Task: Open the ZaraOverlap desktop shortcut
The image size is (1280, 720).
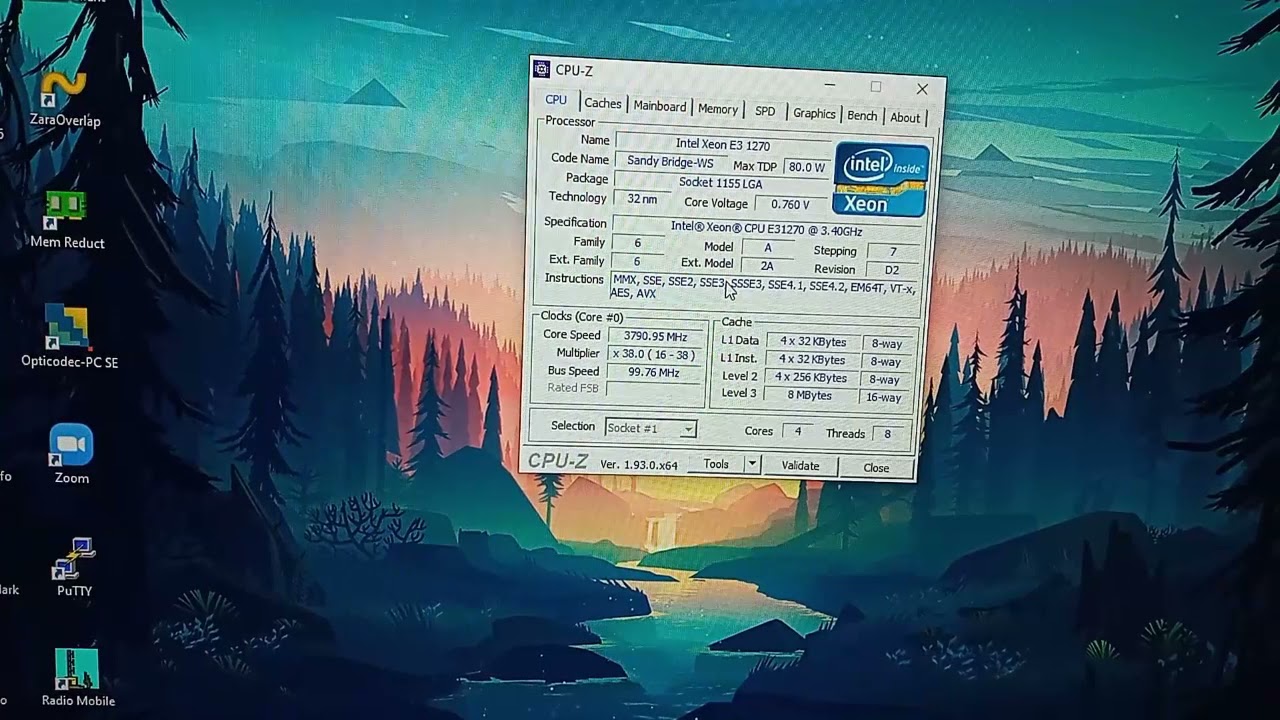Action: coord(65,98)
